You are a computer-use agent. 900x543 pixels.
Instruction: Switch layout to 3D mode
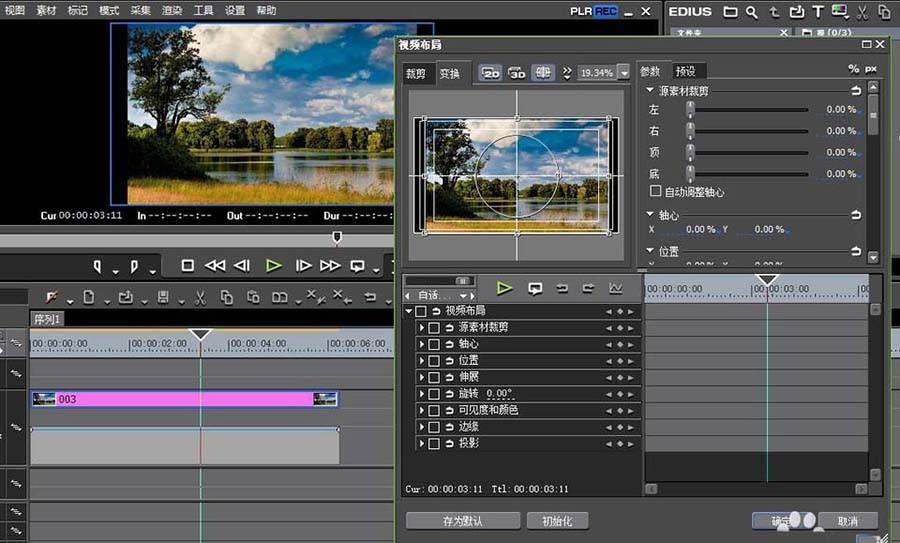(516, 73)
